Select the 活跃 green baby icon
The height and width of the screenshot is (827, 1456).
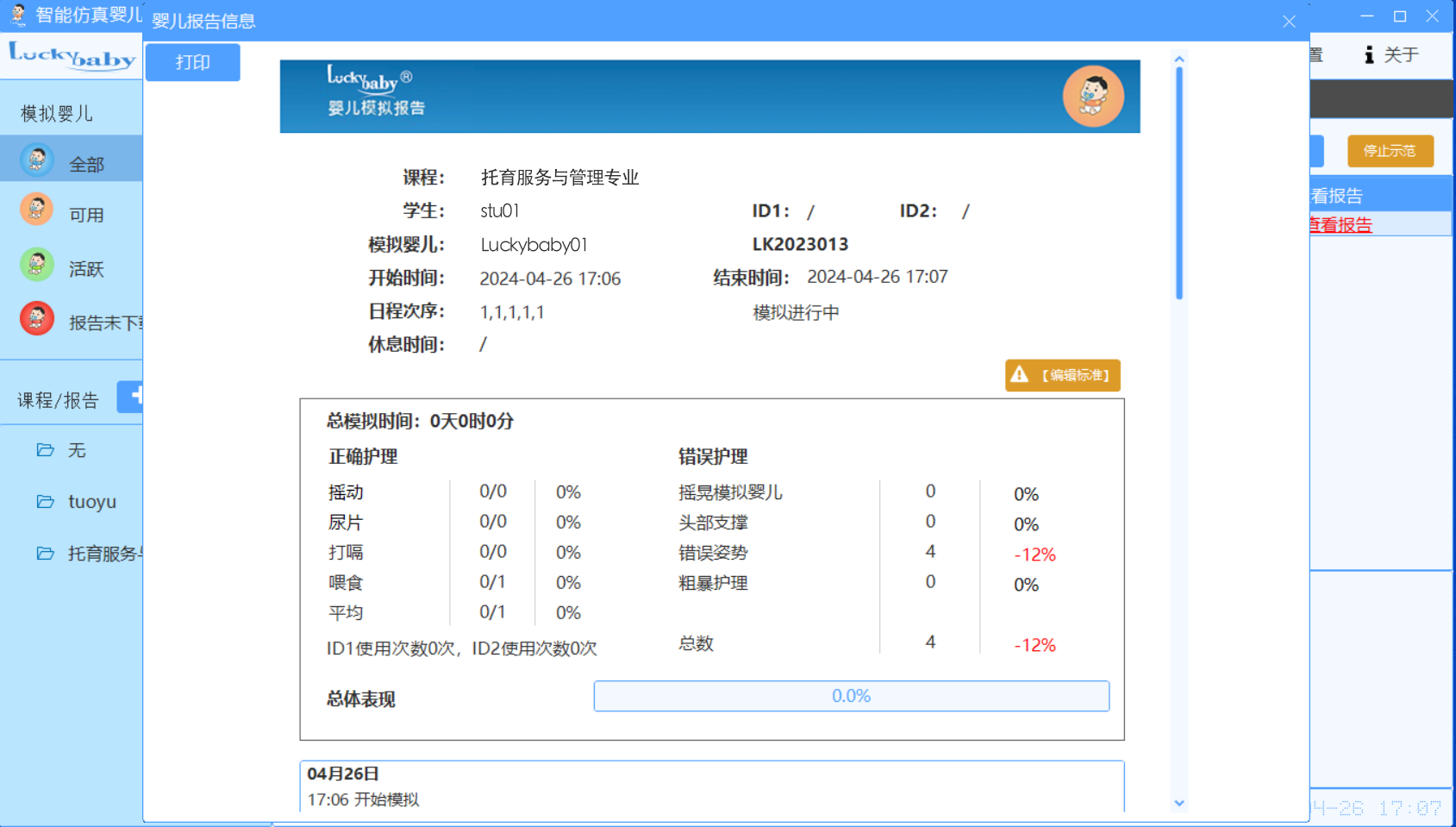pyautogui.click(x=37, y=265)
